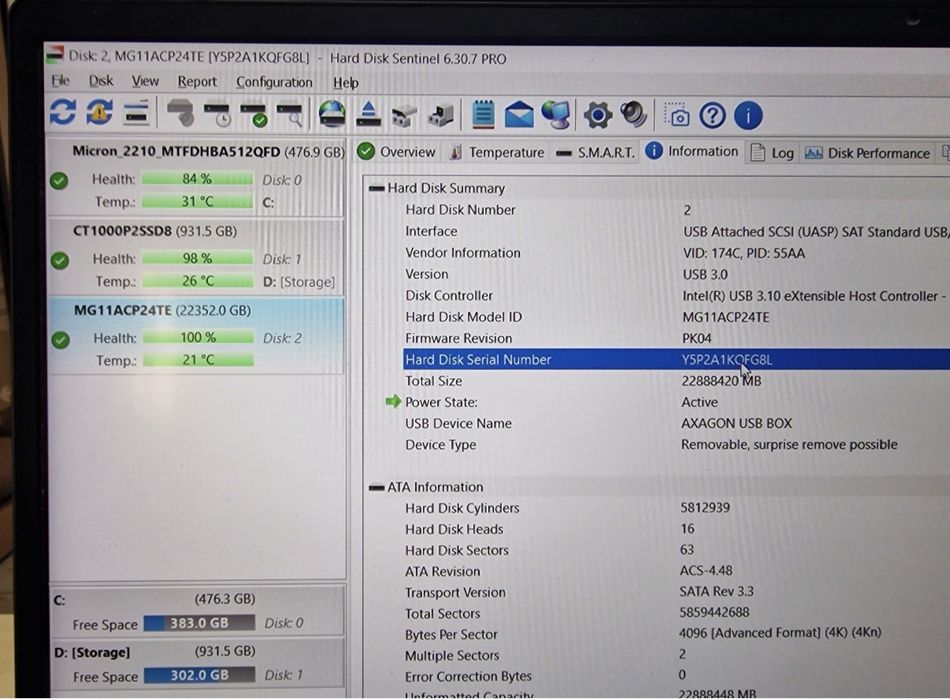The height and width of the screenshot is (700, 950).
Task: Select the CT1000P2SSD8 disk entry
Action: tap(196, 257)
